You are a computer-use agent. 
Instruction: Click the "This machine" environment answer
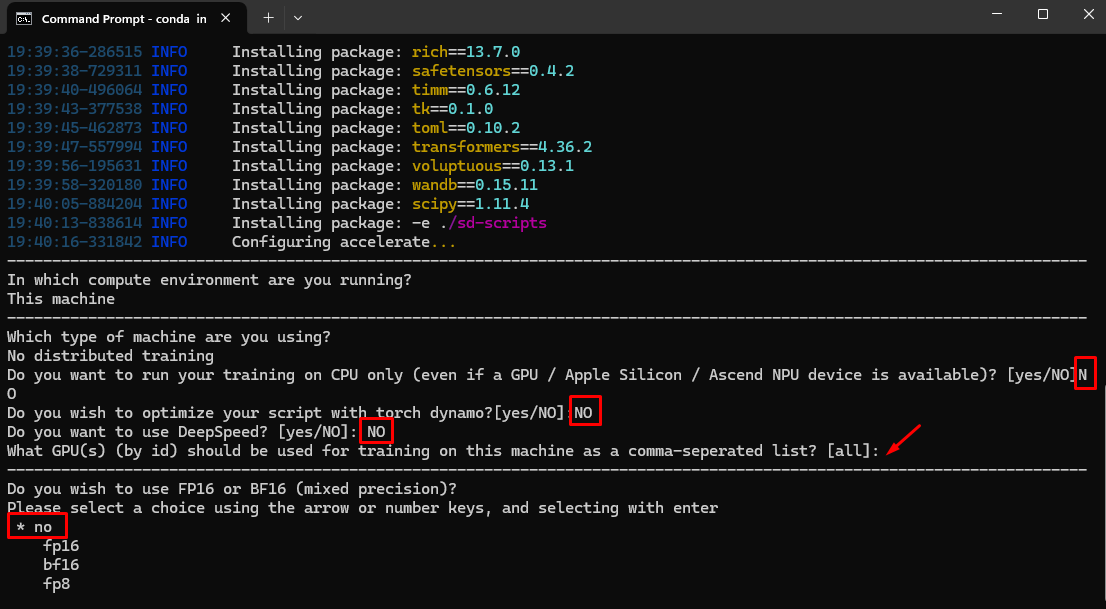coord(61,299)
